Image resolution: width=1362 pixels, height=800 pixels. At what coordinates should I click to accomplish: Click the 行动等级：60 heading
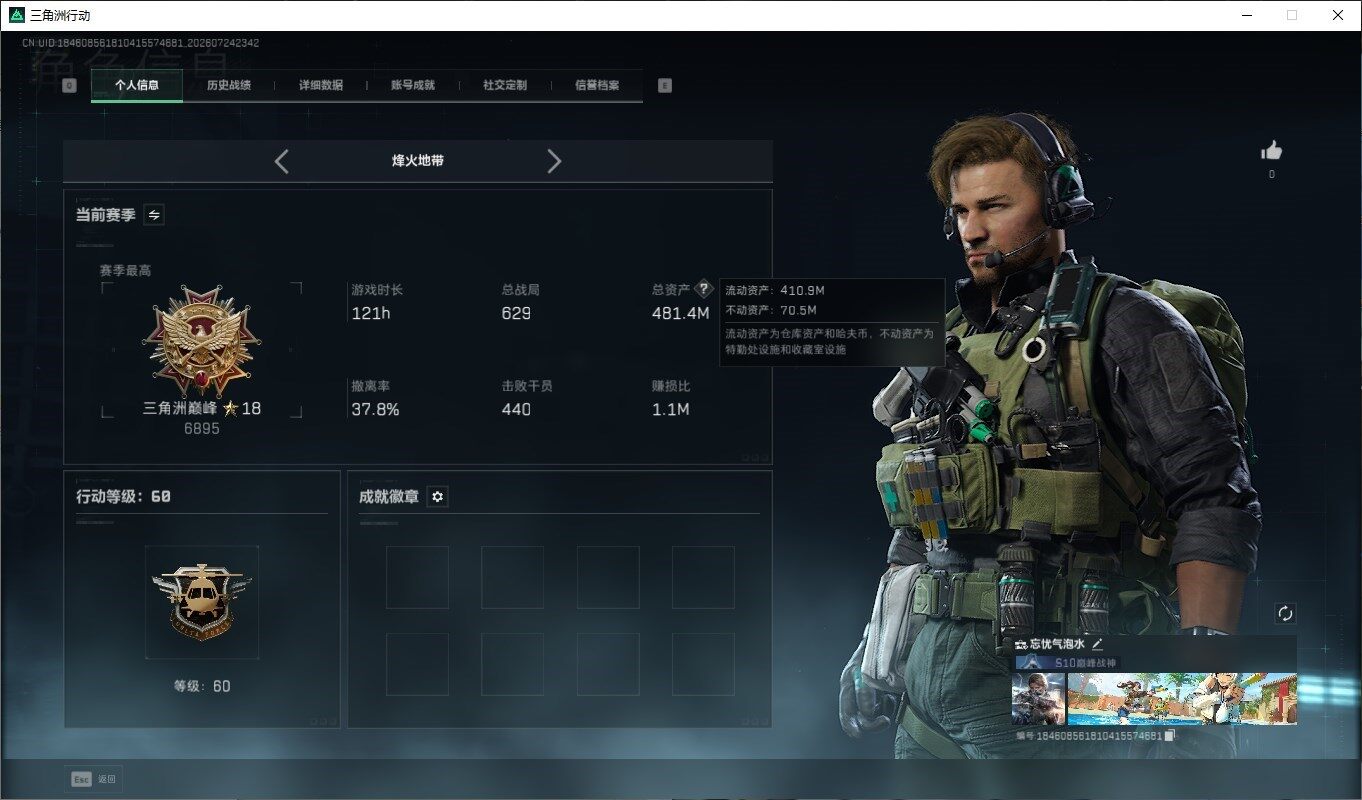point(124,496)
